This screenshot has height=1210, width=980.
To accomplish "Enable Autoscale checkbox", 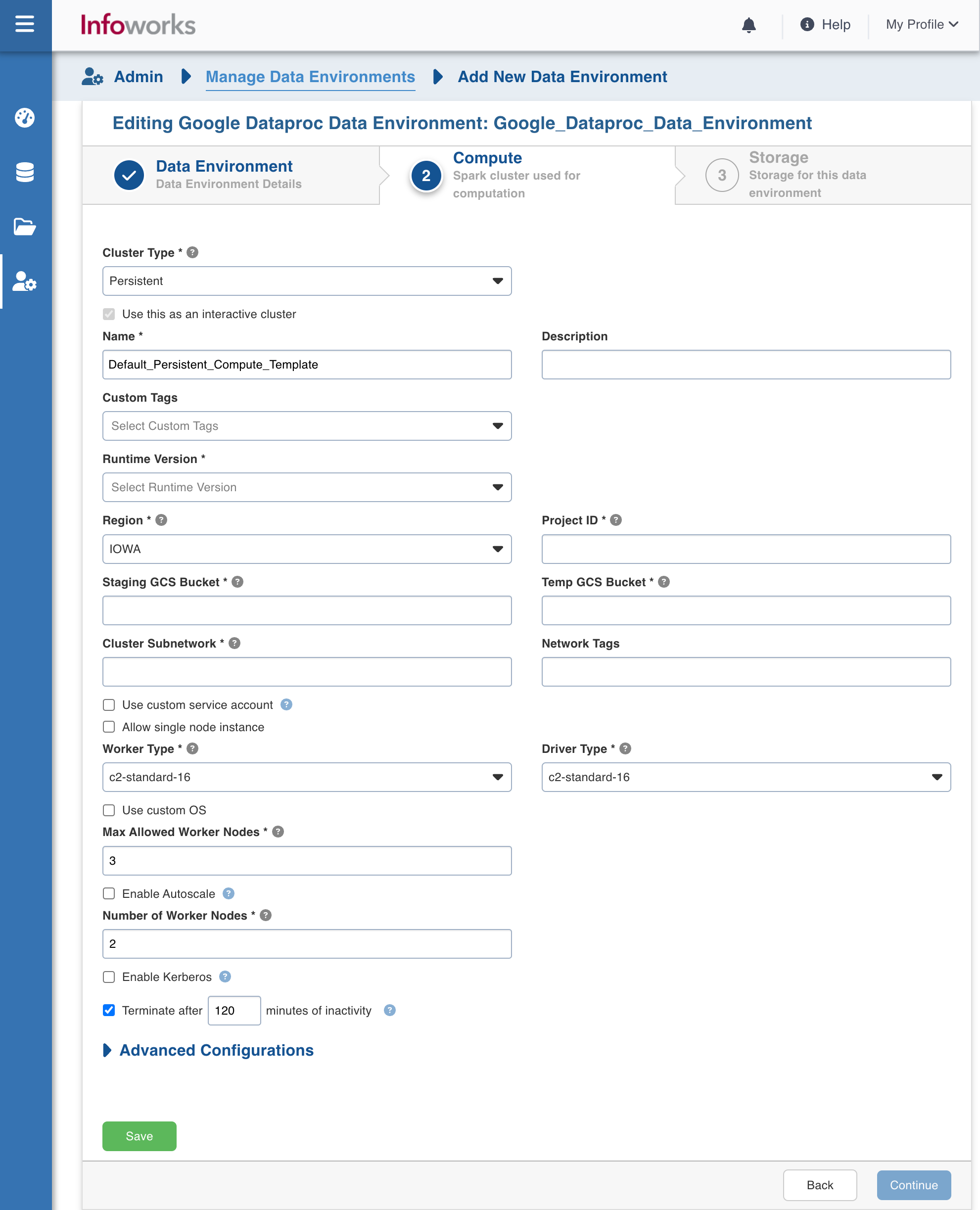I will [109, 893].
